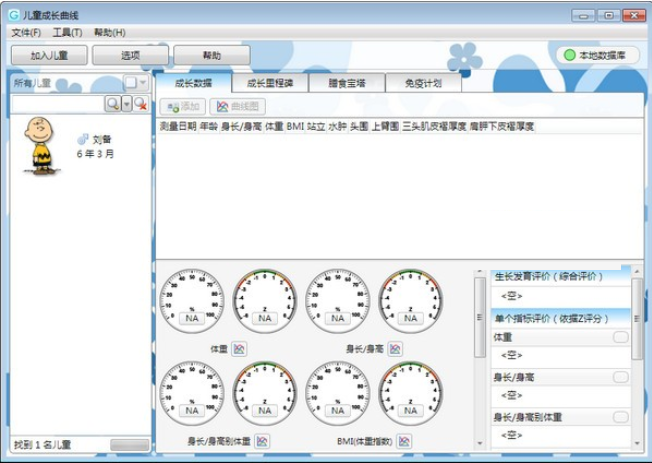
Task: Click the status bar progress indicator
Action: tap(129, 445)
